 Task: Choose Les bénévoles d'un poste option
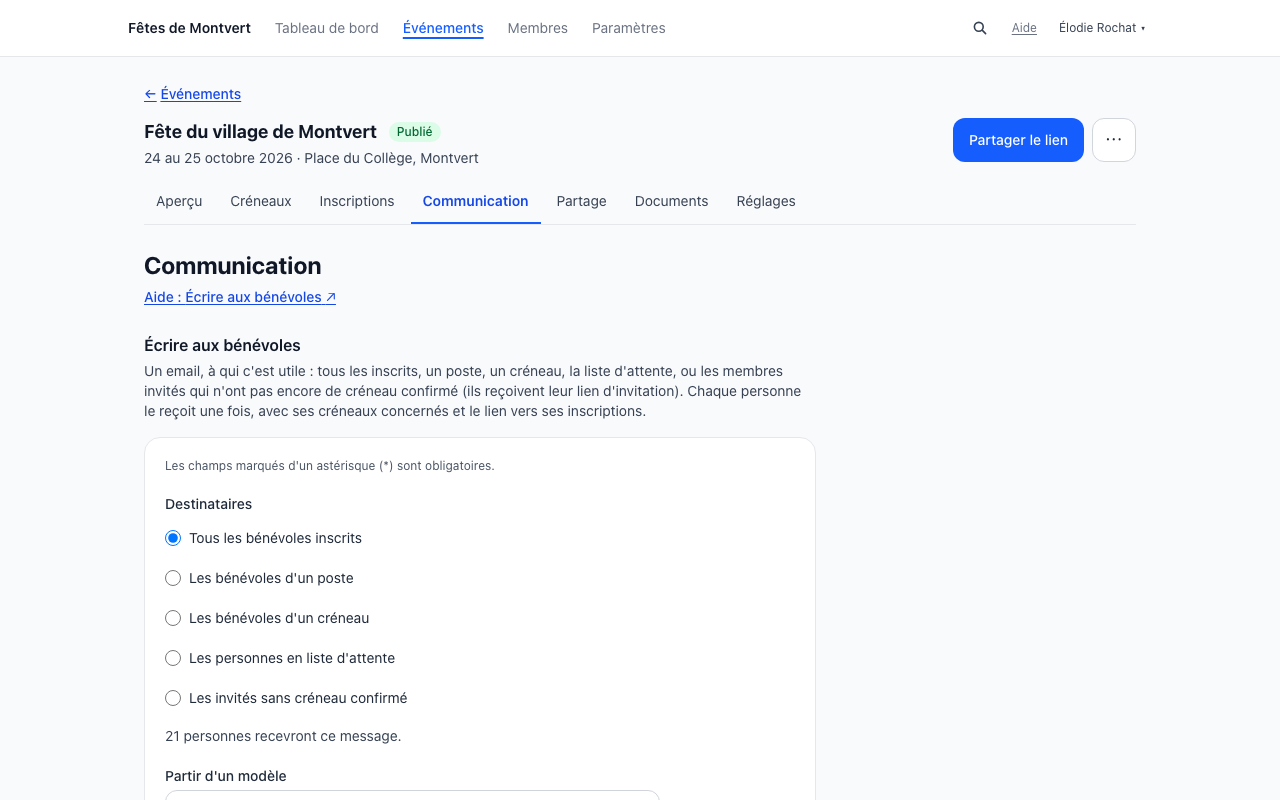[x=173, y=578]
